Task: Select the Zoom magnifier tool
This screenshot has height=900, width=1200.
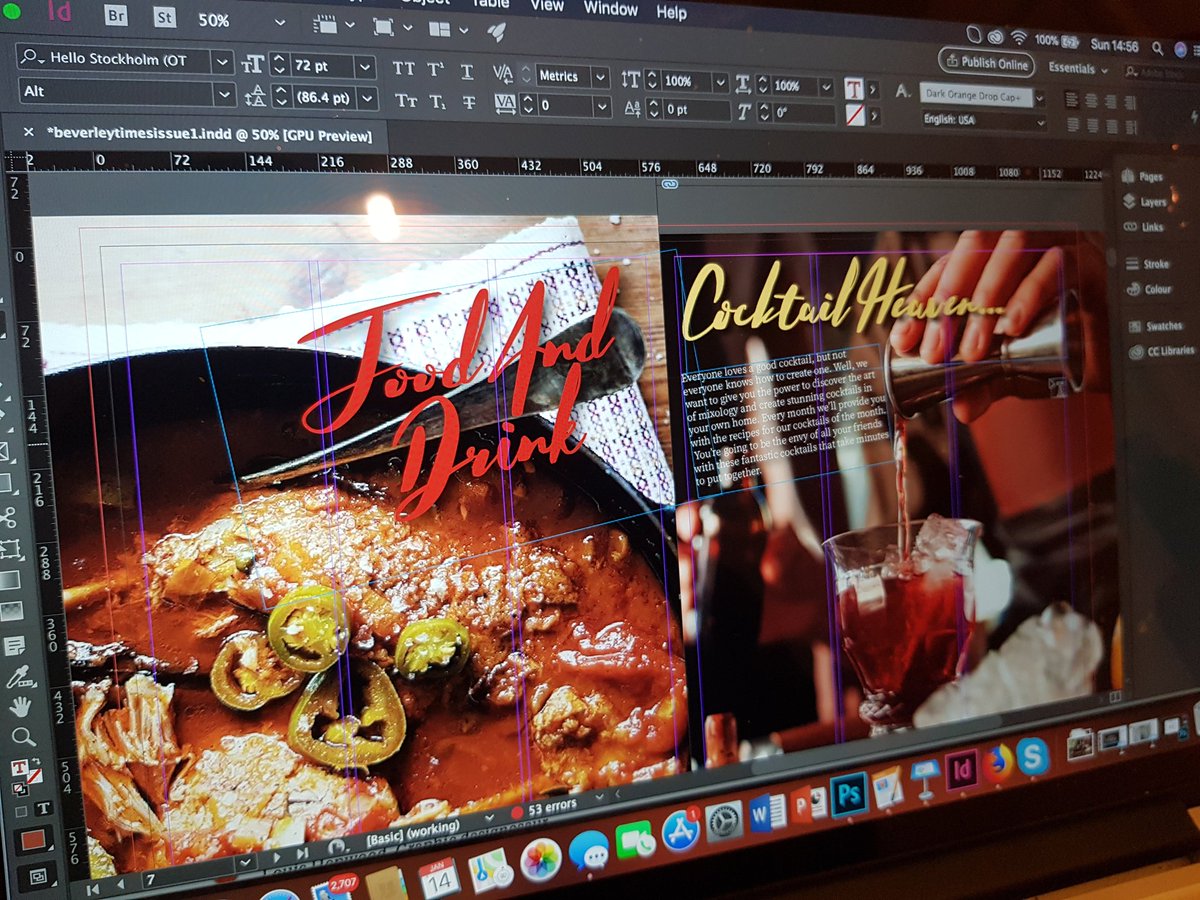Action: click(22, 738)
